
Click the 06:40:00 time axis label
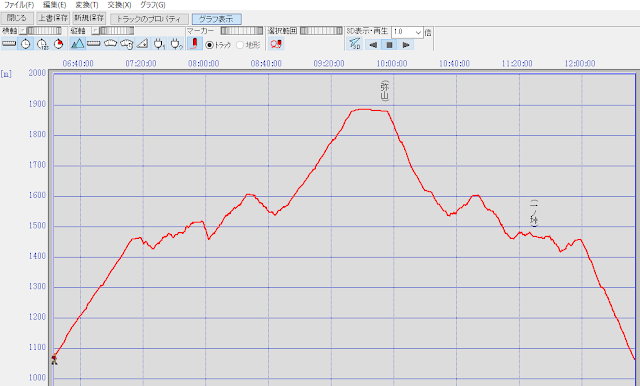[78, 64]
